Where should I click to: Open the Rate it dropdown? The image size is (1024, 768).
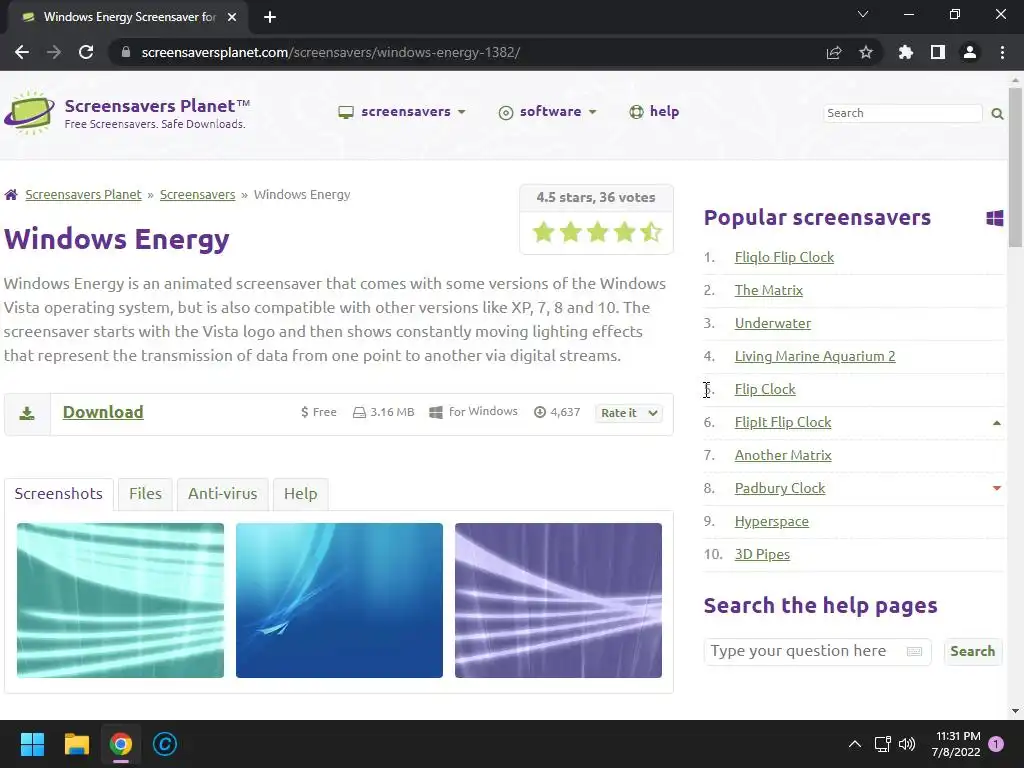(x=629, y=413)
